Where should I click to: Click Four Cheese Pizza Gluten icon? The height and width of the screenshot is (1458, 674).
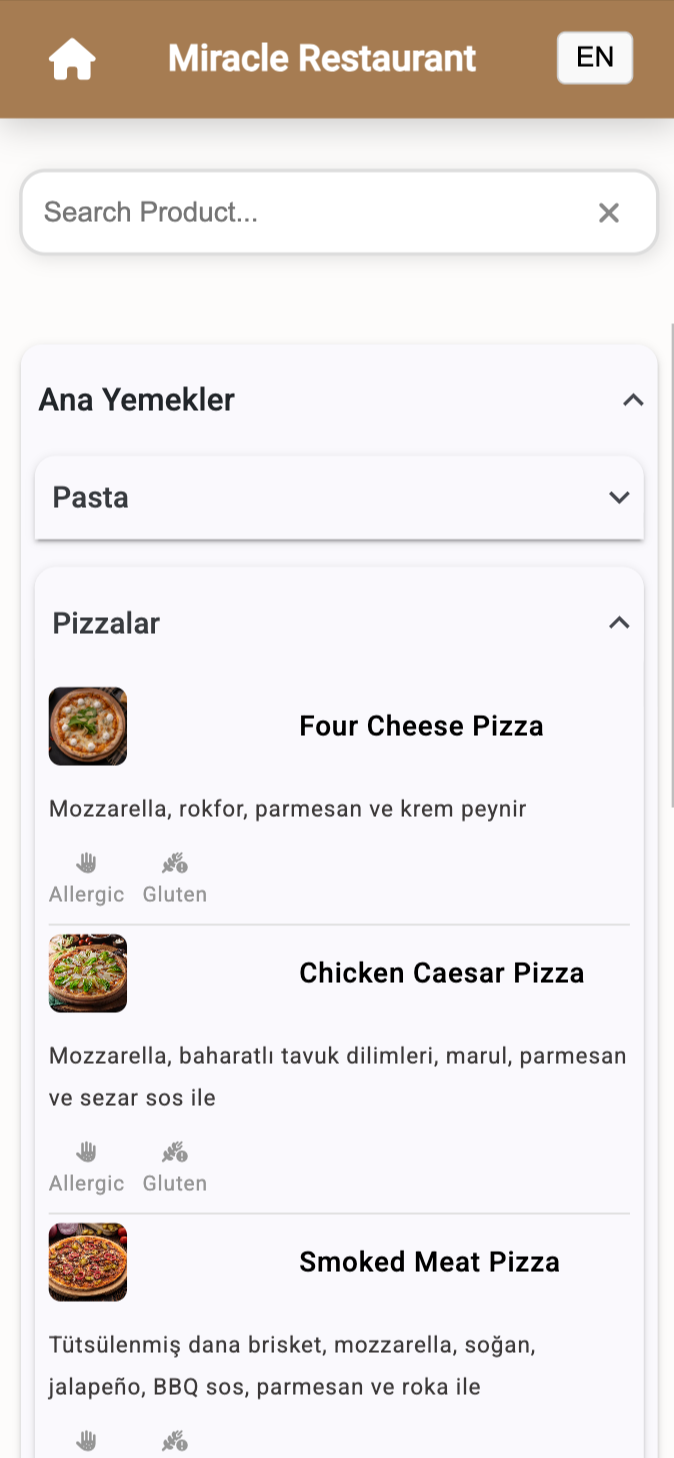pyautogui.click(x=175, y=863)
